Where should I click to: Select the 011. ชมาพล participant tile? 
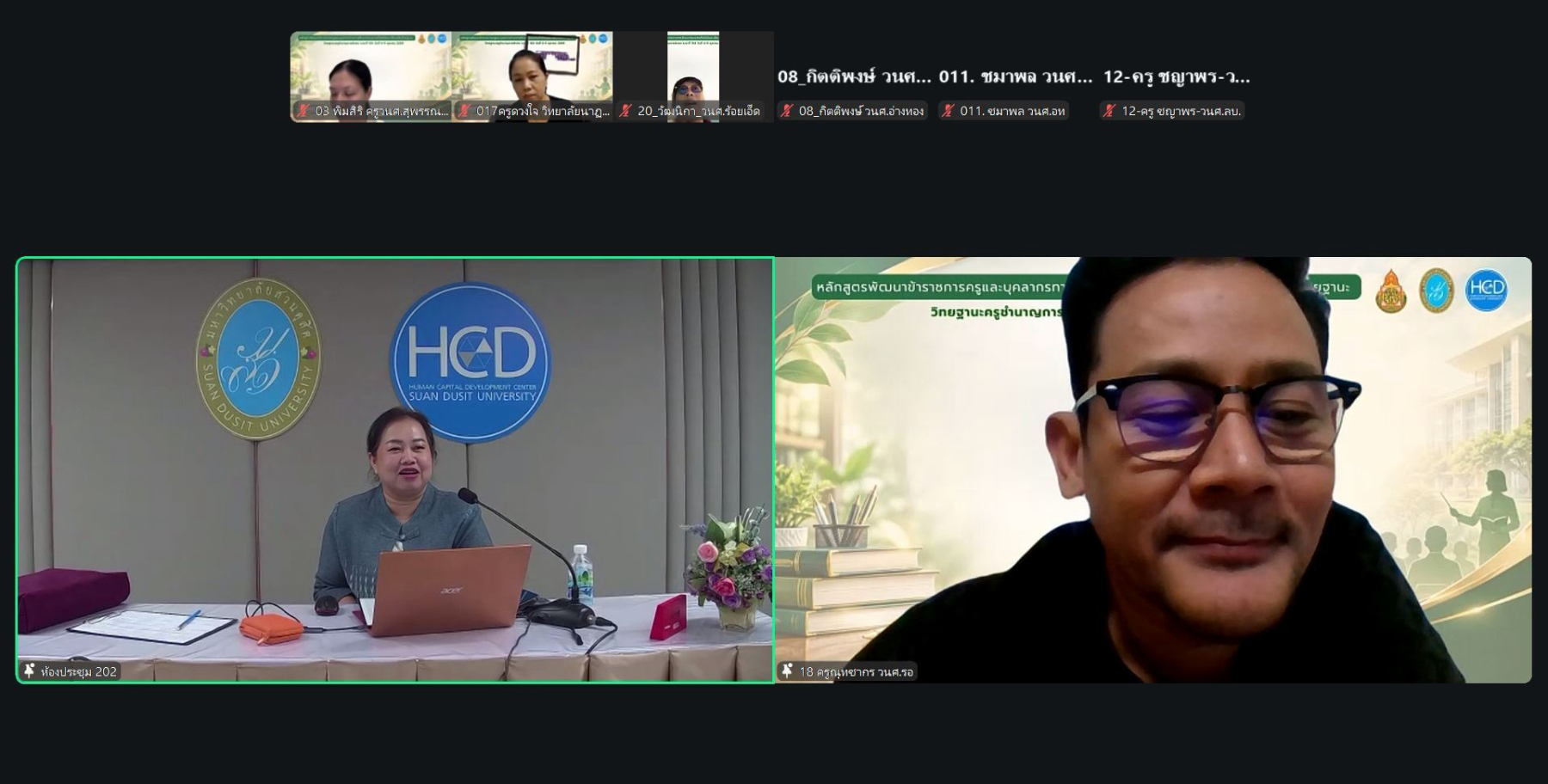(x=1016, y=77)
